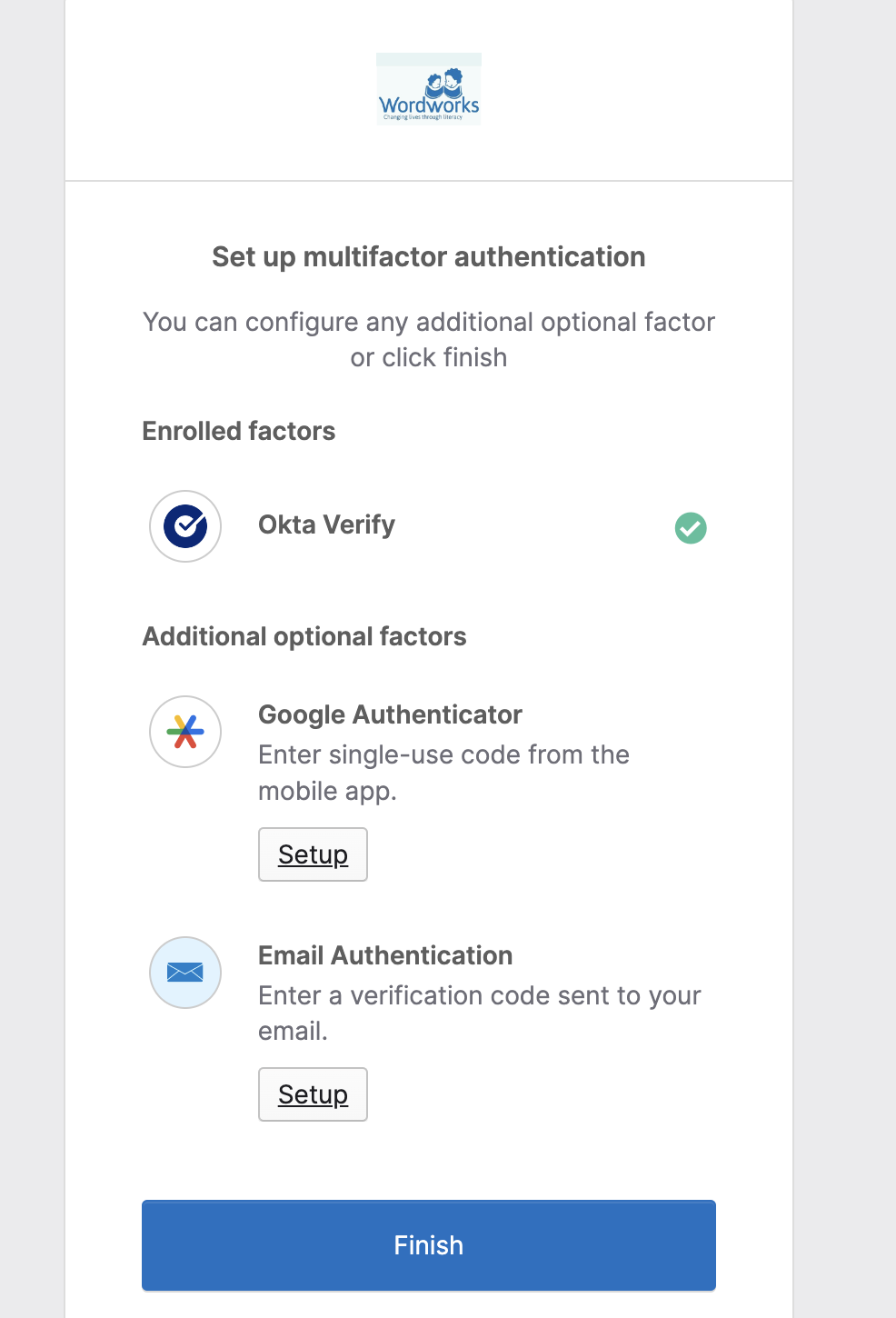Hit the blue Finish button
The image size is (896, 1318).
429,1245
